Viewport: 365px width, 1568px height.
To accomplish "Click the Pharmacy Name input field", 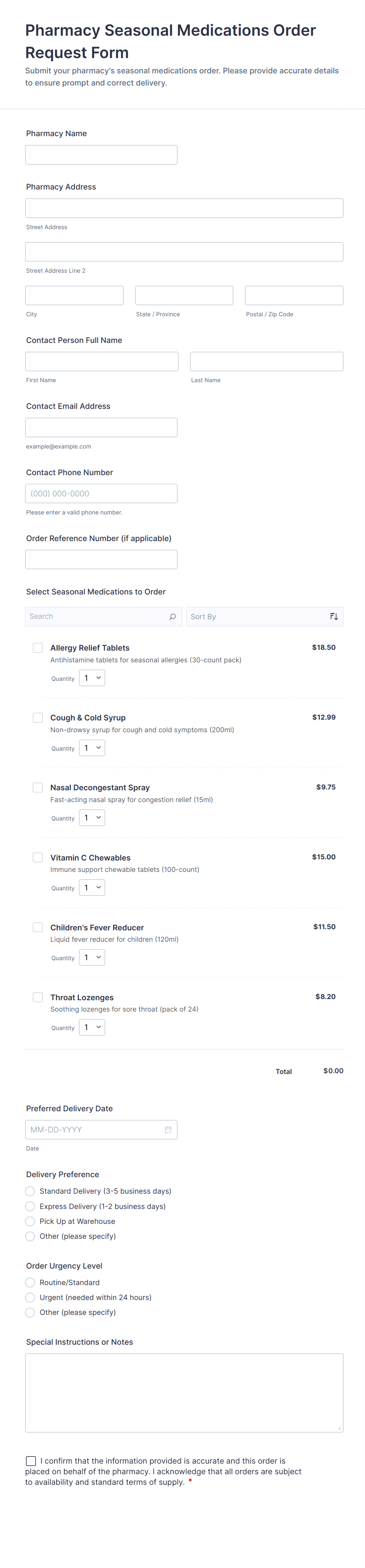I will 101,155.
